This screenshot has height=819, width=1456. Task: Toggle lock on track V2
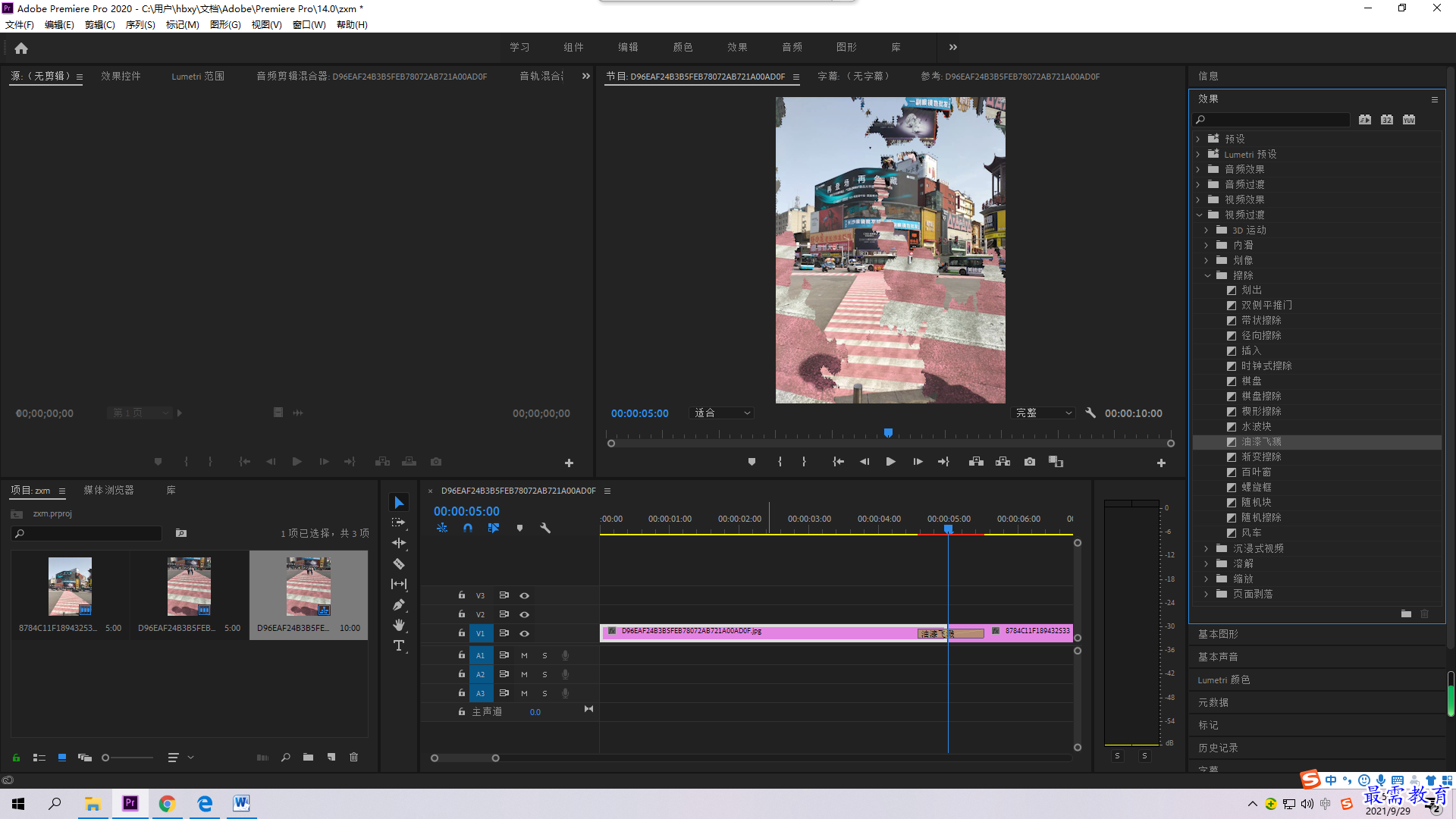[x=461, y=613]
